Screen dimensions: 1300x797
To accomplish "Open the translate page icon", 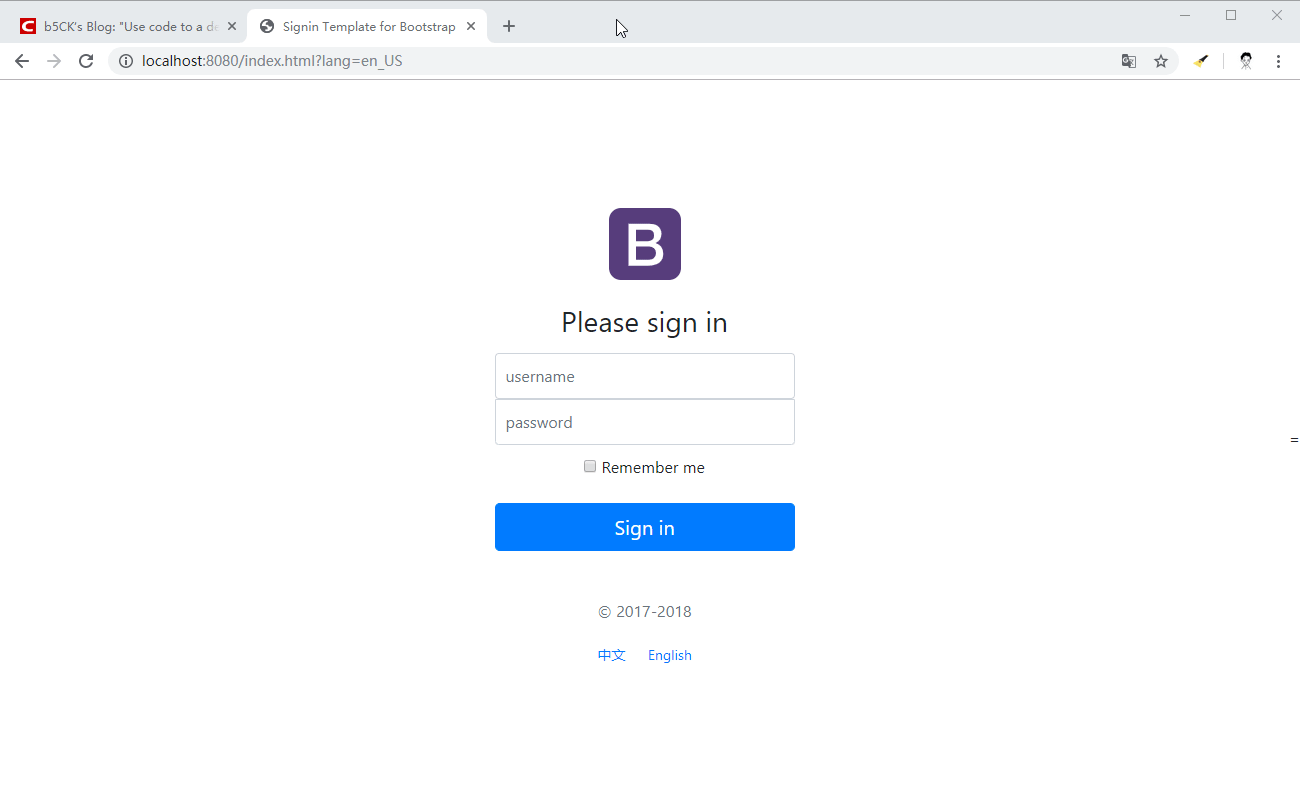I will [1129, 61].
